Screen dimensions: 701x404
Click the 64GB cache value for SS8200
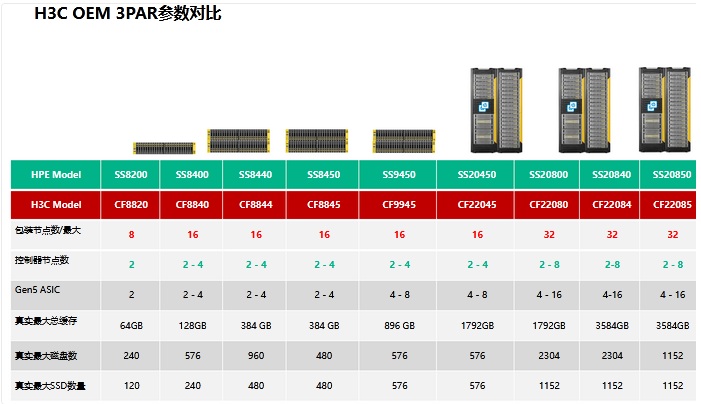coord(130,325)
